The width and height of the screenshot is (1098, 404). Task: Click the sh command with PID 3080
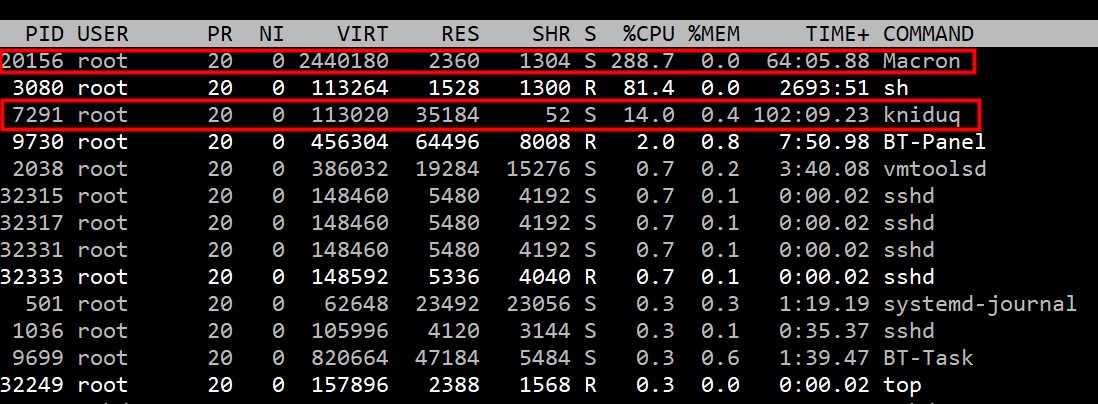pyautogui.click(x=895, y=88)
